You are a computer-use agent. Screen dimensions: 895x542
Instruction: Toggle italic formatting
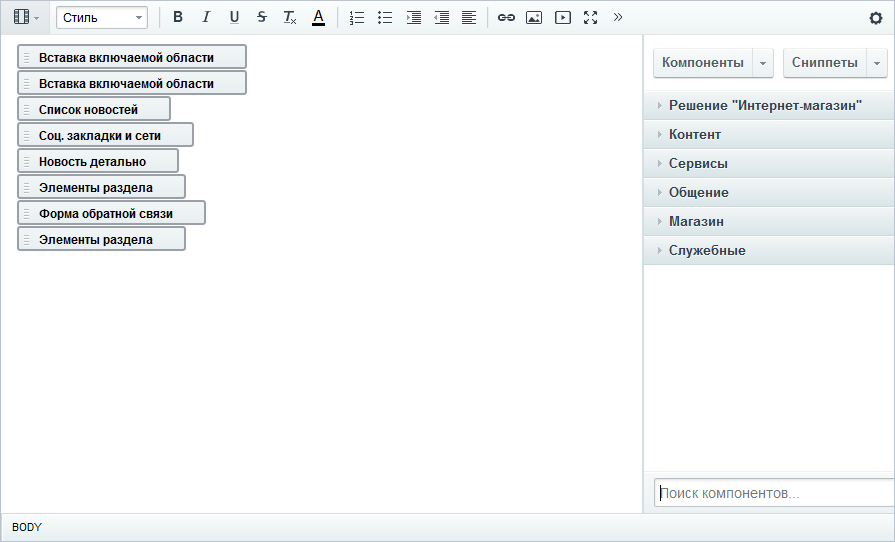(x=205, y=17)
